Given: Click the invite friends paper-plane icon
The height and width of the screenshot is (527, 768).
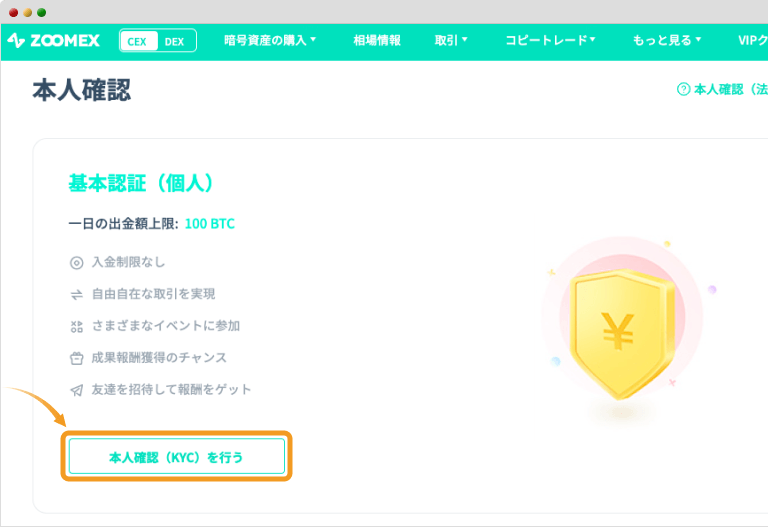Looking at the screenshot, I should click(76, 390).
